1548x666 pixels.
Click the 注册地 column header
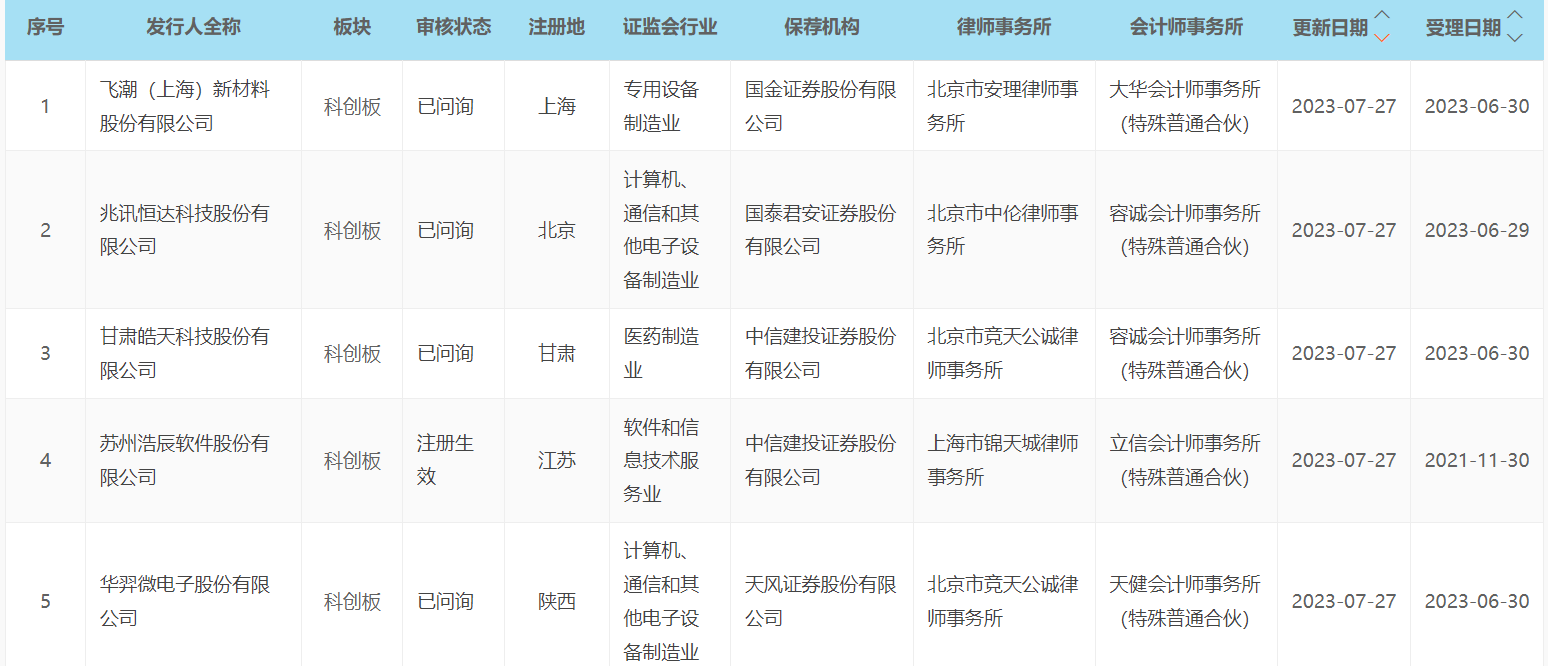(557, 27)
